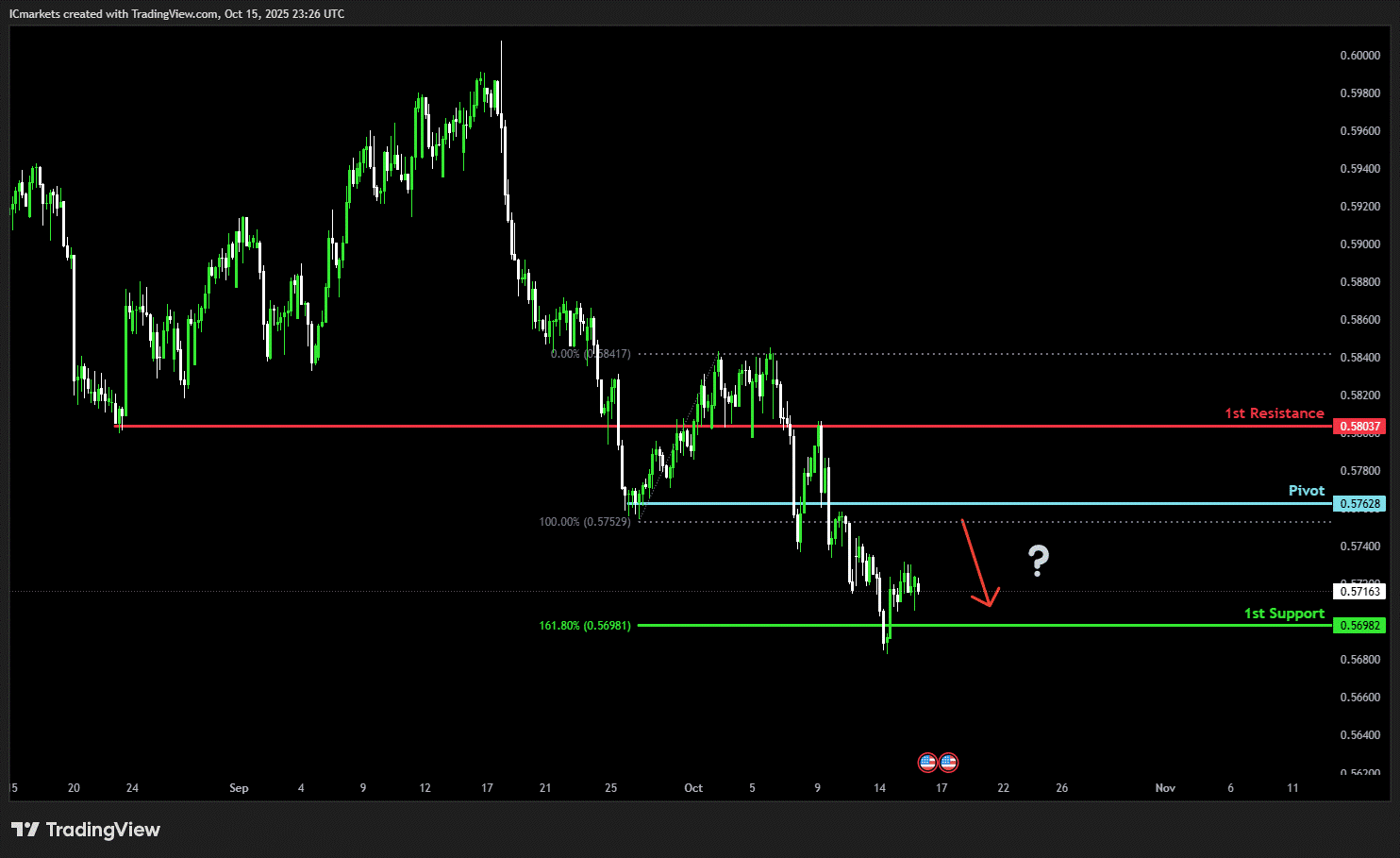Click the ICmarkets TradingView.com header text

[x=176, y=14]
